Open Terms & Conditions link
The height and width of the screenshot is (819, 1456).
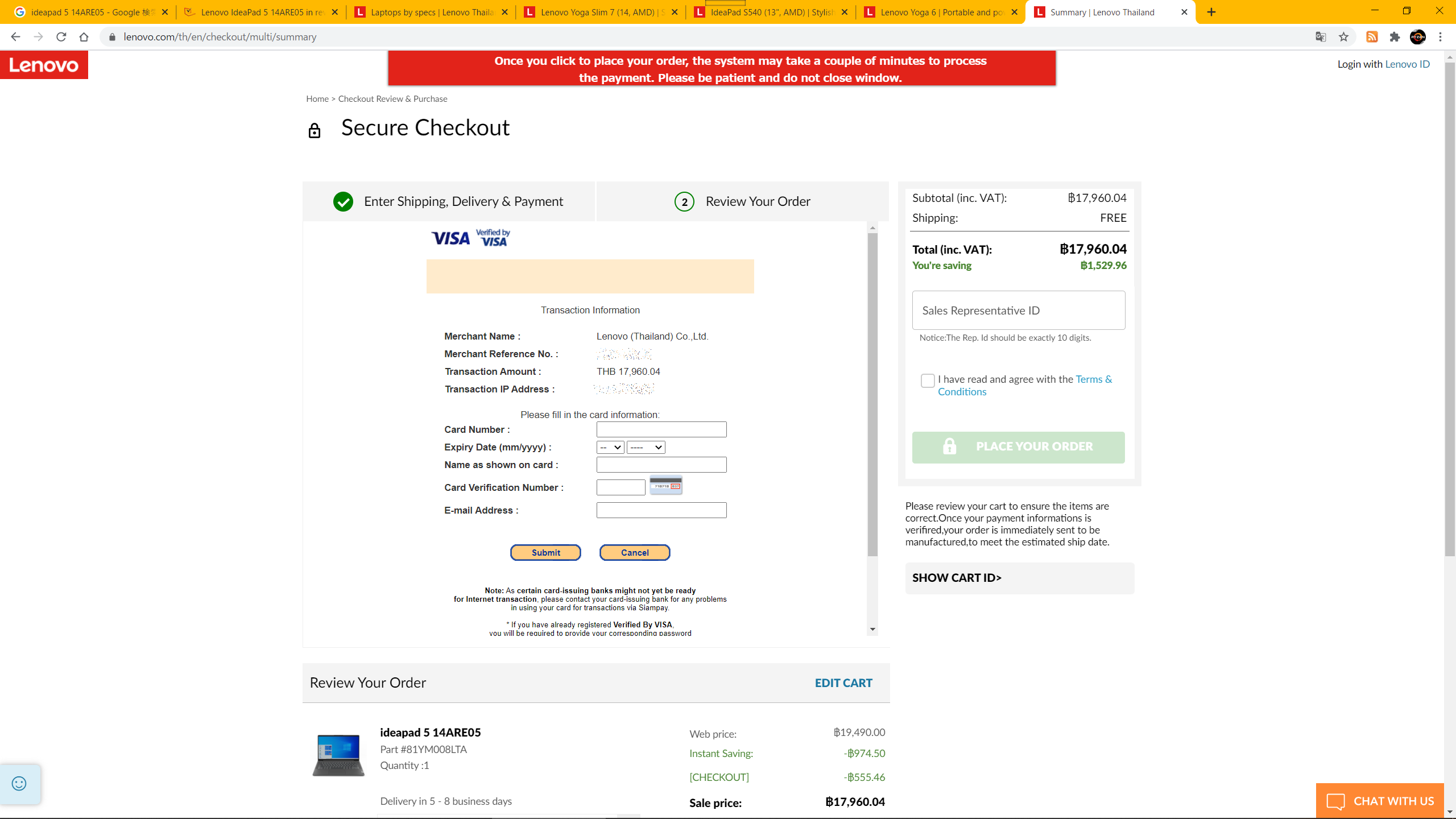pos(1025,385)
